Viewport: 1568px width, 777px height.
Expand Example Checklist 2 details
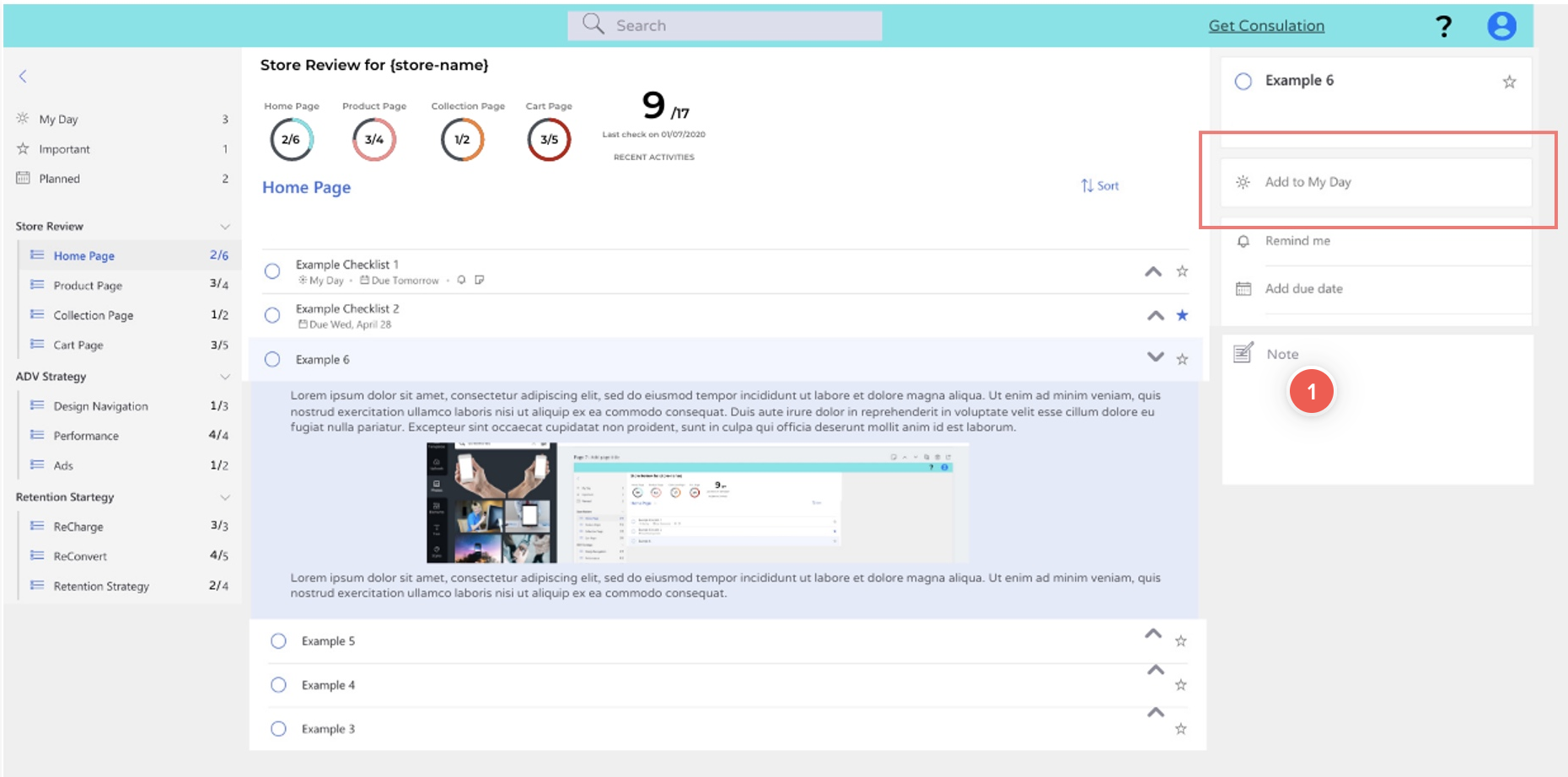click(1156, 315)
